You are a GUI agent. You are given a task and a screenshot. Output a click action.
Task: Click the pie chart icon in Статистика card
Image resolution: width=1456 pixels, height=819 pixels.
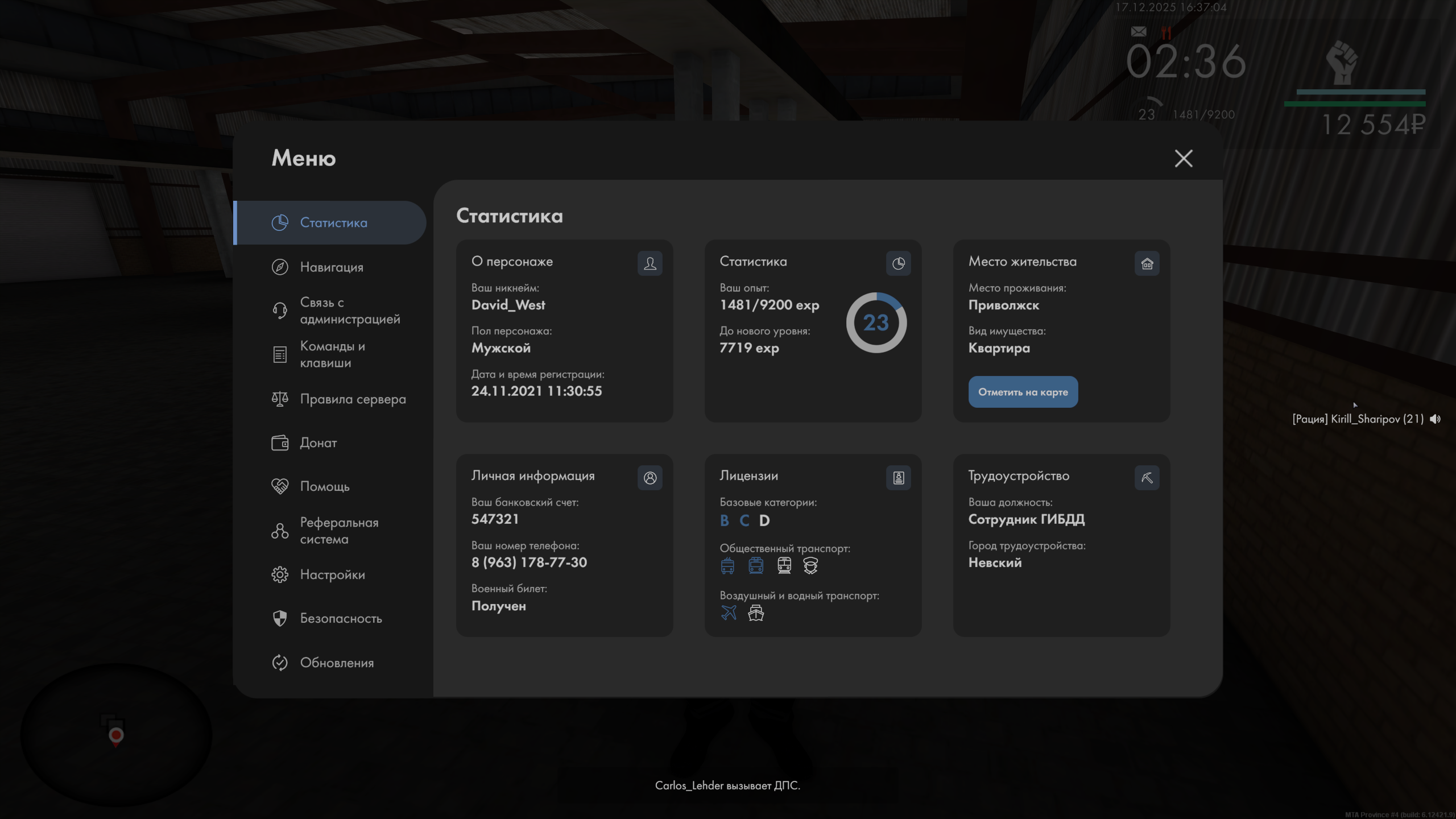click(x=898, y=263)
